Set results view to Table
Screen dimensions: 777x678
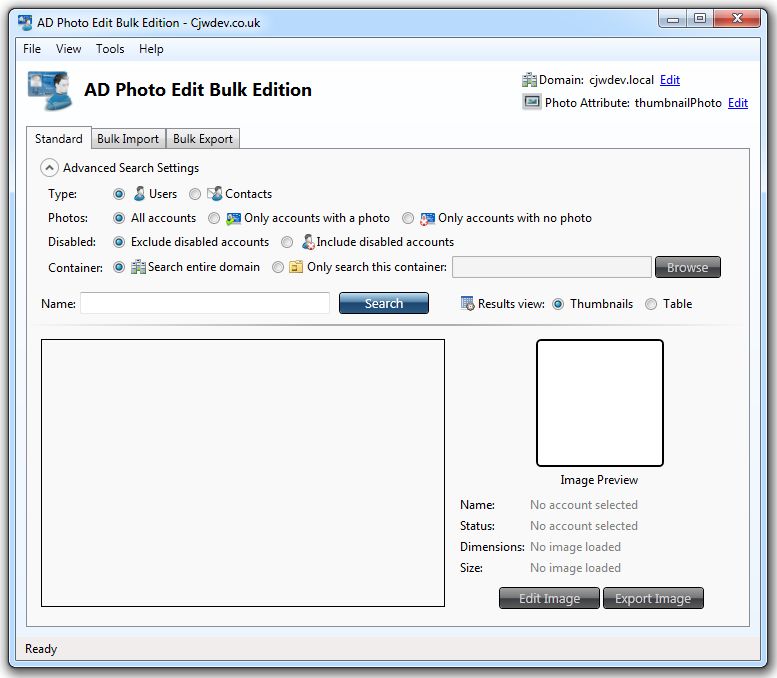tap(651, 304)
